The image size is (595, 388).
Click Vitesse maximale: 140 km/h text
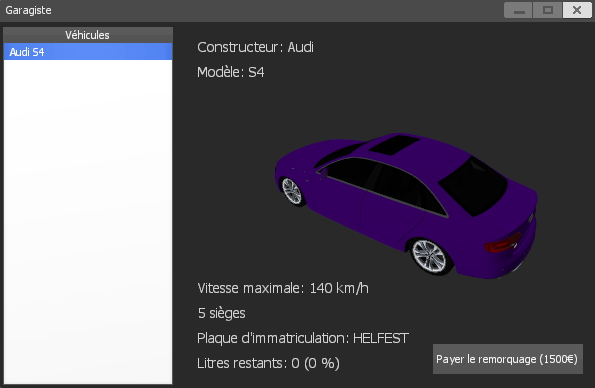[283, 288]
